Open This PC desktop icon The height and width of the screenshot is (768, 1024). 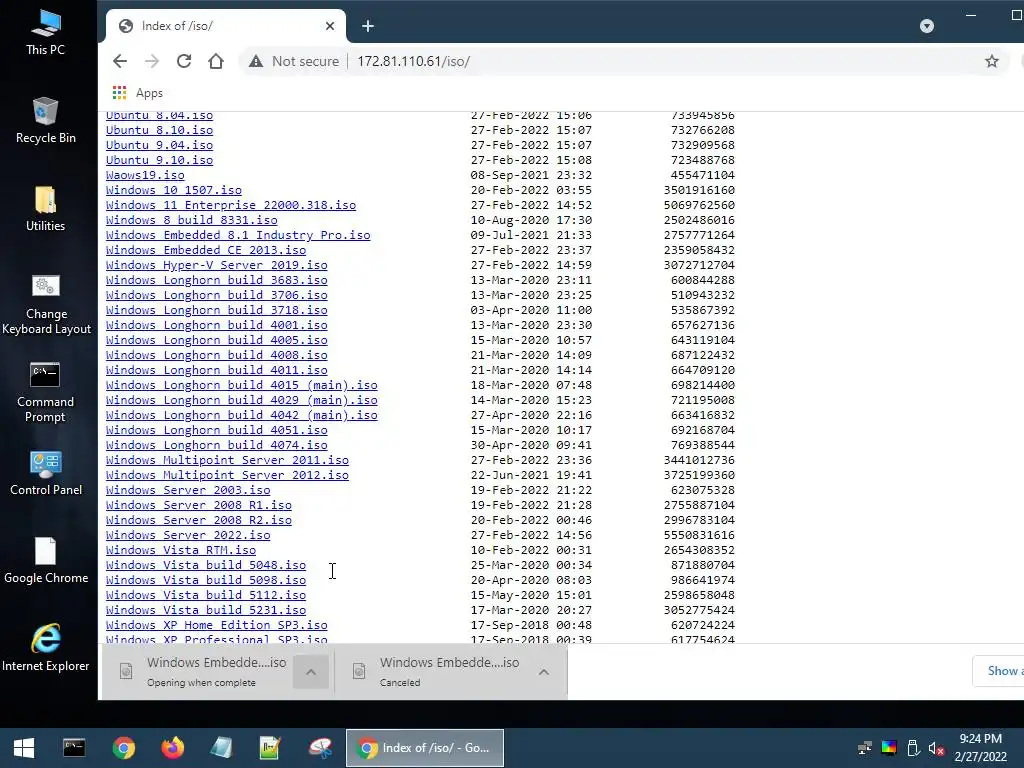tap(46, 33)
